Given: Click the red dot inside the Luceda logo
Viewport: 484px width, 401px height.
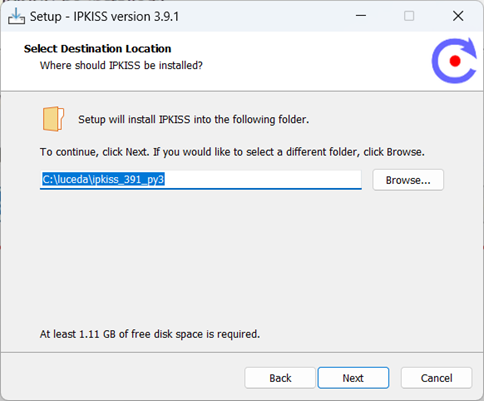Looking at the screenshot, I should click(455, 61).
